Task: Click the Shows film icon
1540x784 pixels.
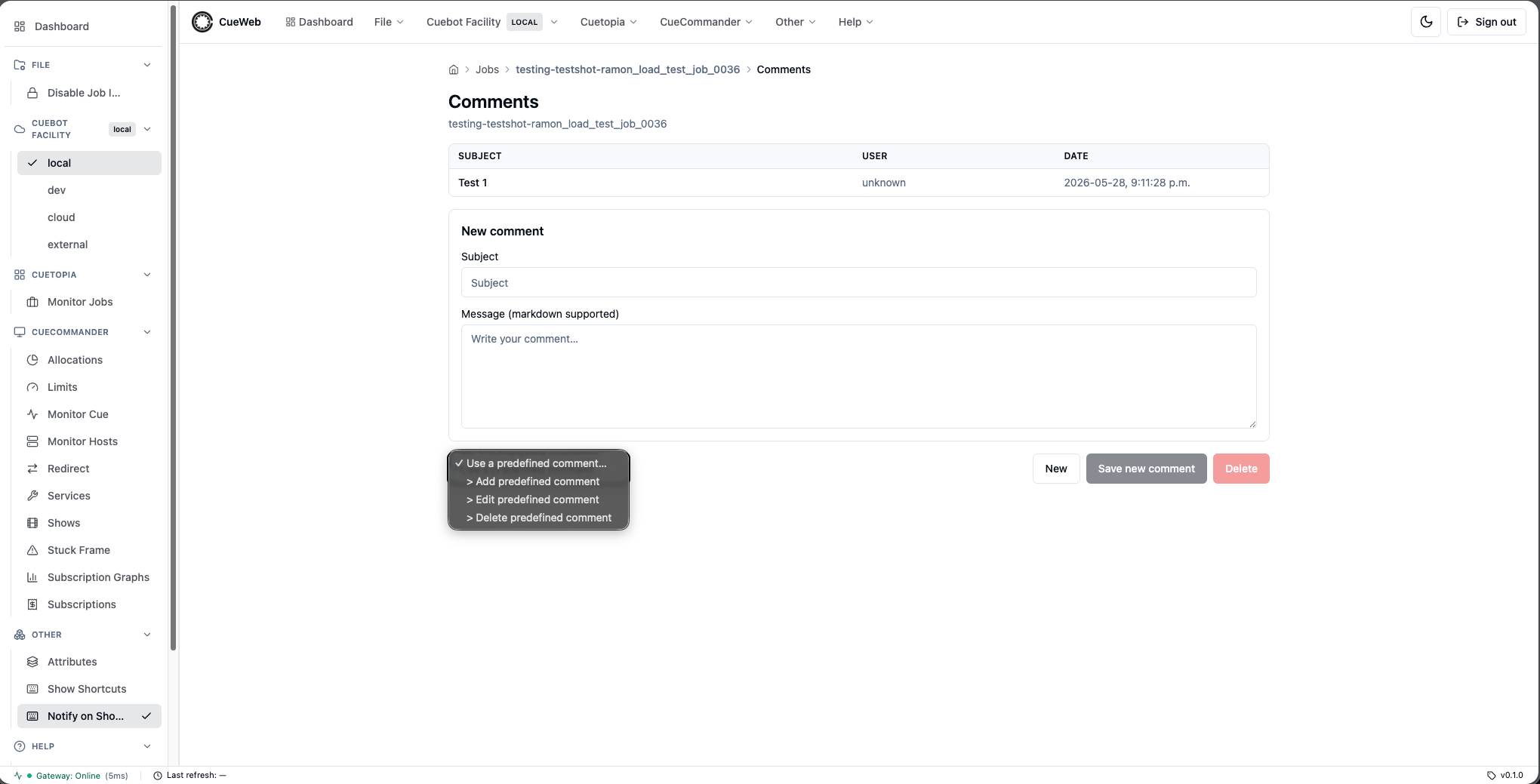Action: (32, 523)
